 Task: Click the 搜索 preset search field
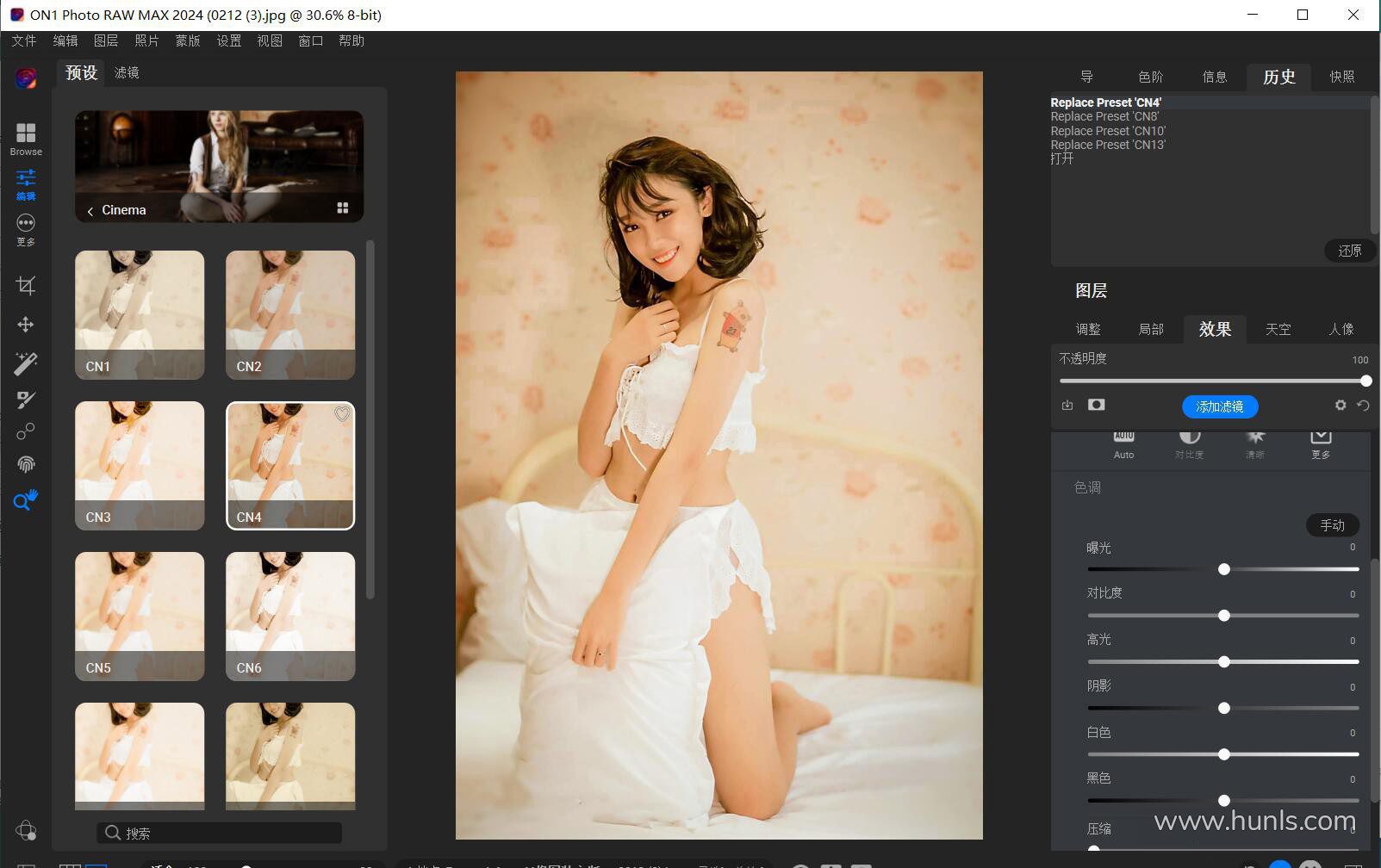coord(220,833)
